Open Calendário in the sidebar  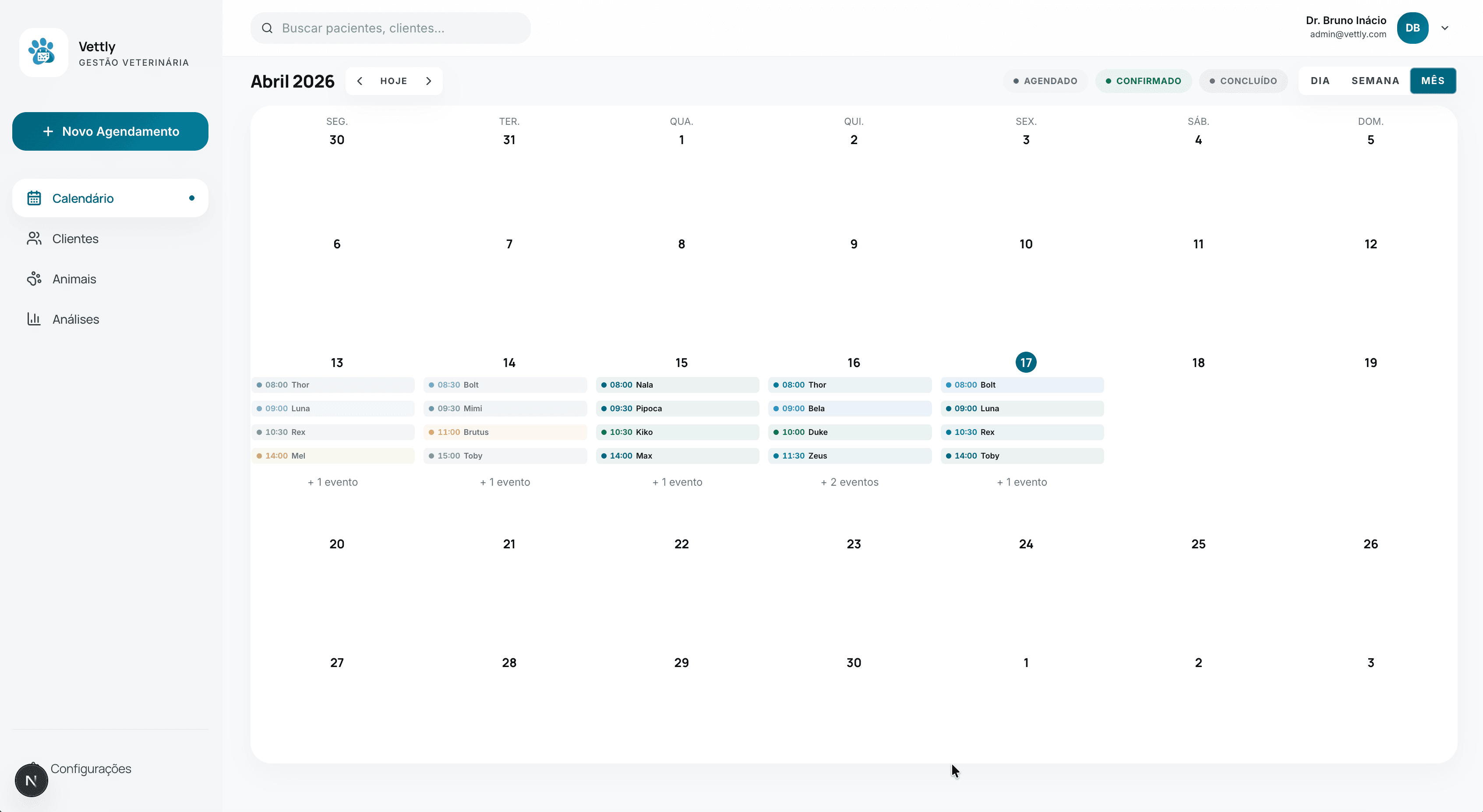pos(110,198)
